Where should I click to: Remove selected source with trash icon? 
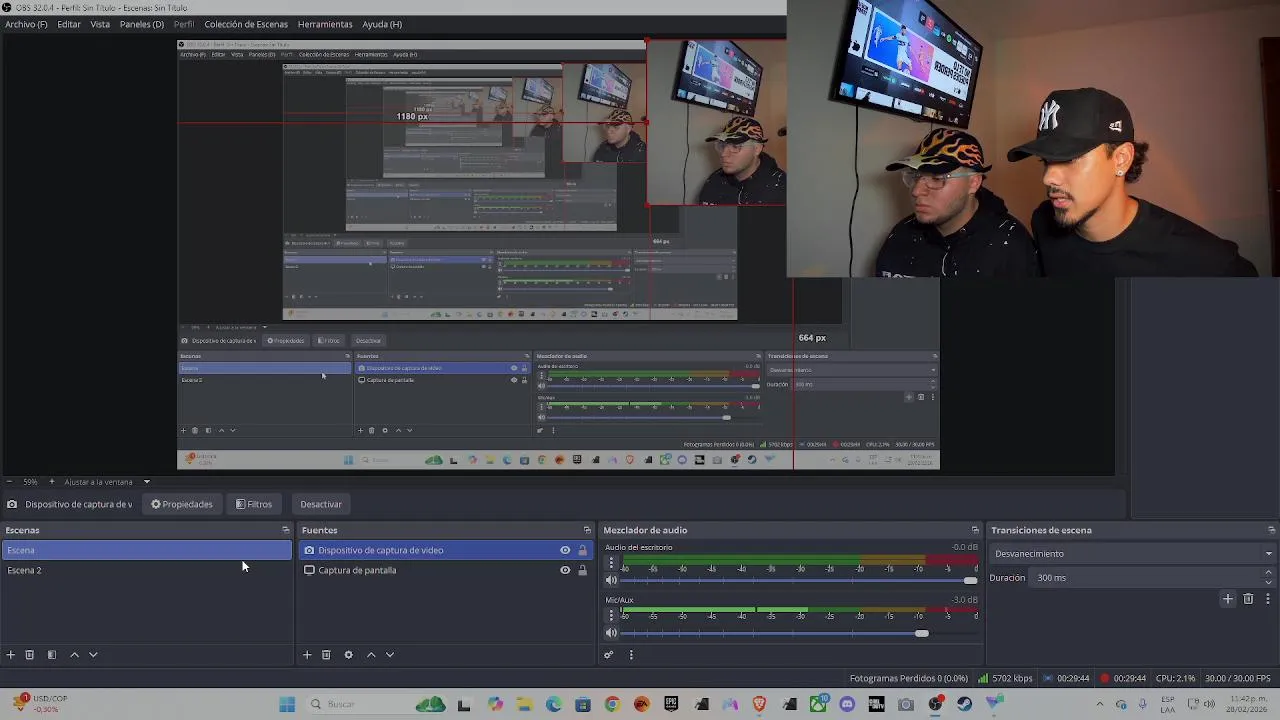(326, 655)
